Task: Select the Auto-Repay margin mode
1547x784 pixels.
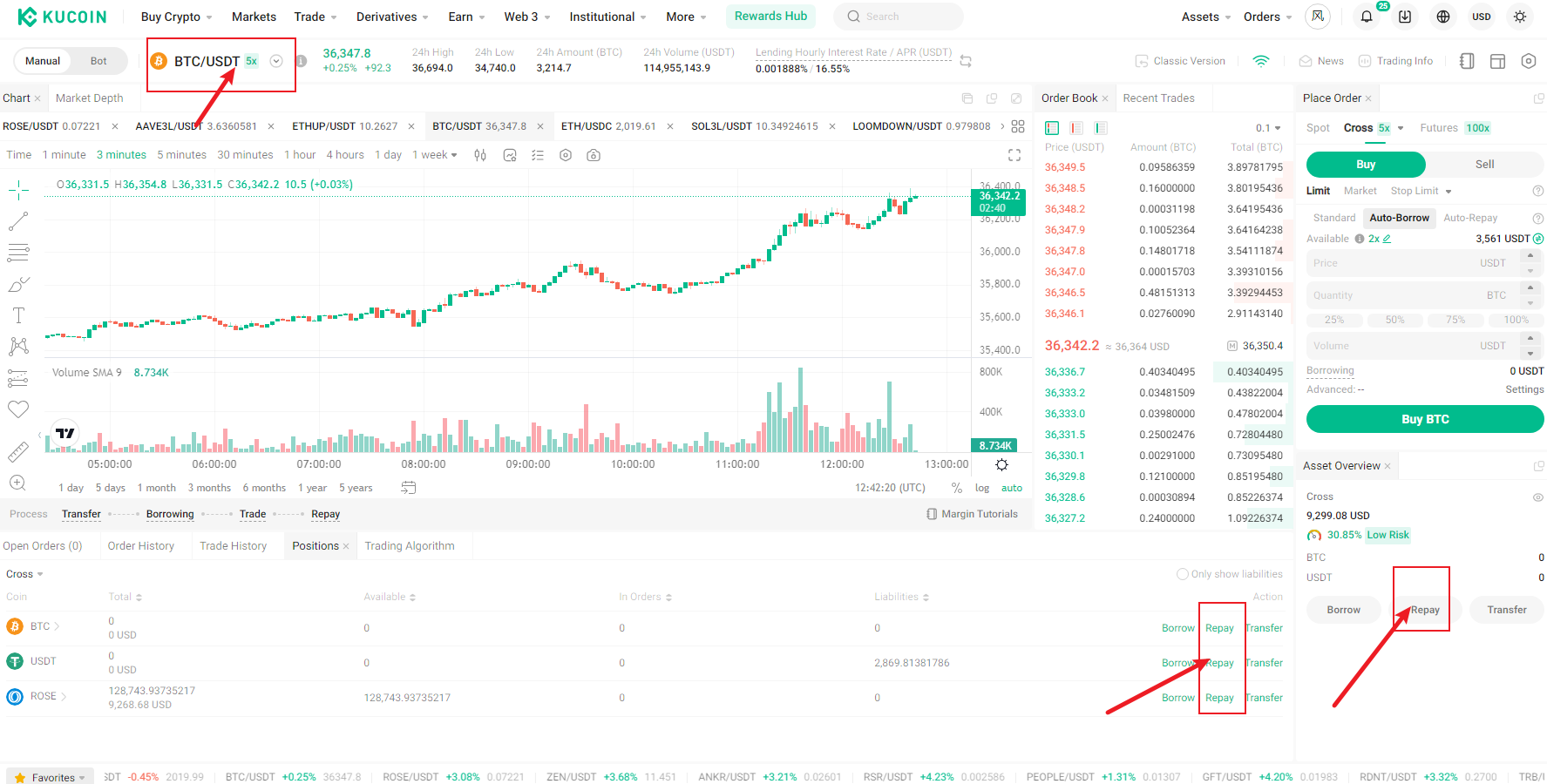Action: point(1470,218)
